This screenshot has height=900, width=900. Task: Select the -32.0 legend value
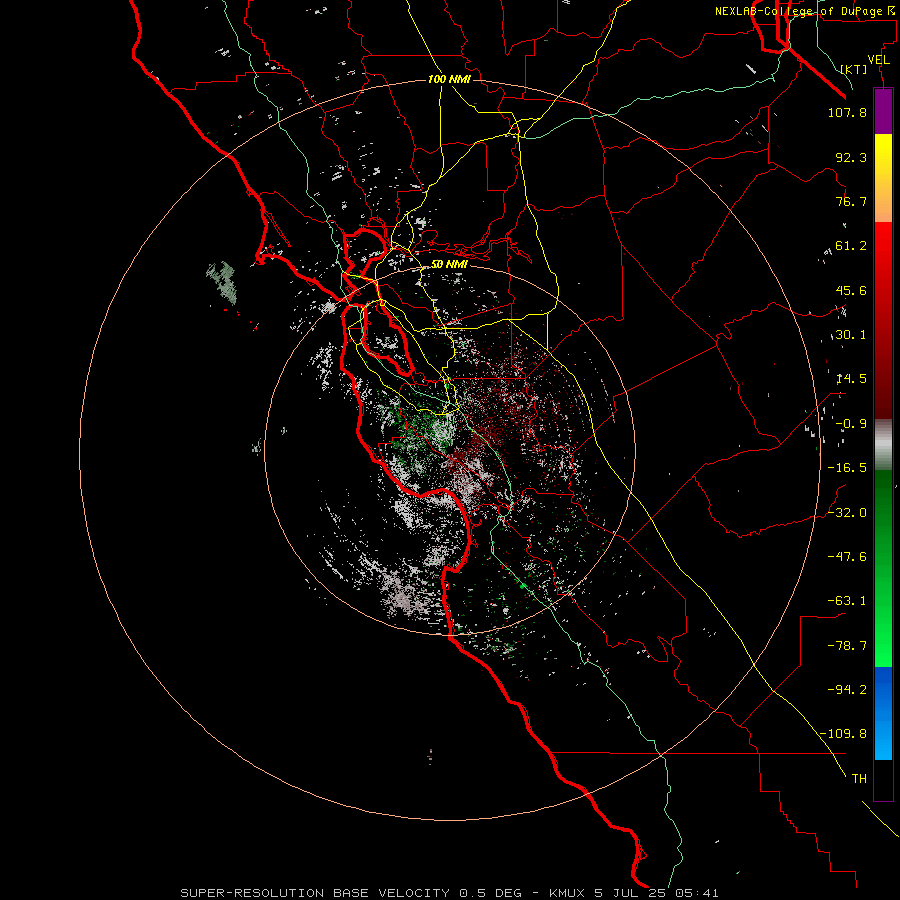click(x=847, y=513)
